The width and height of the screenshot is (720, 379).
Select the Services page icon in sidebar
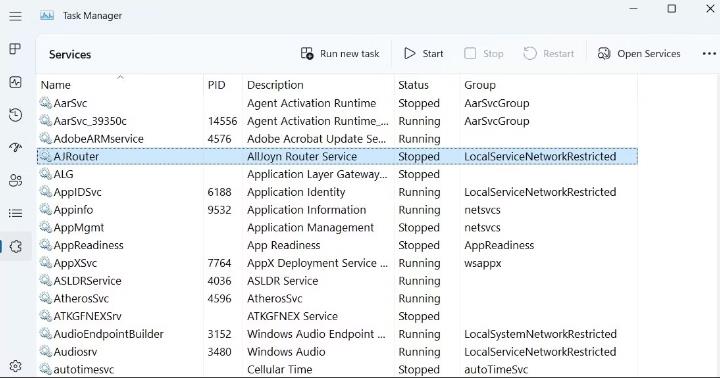click(x=15, y=247)
